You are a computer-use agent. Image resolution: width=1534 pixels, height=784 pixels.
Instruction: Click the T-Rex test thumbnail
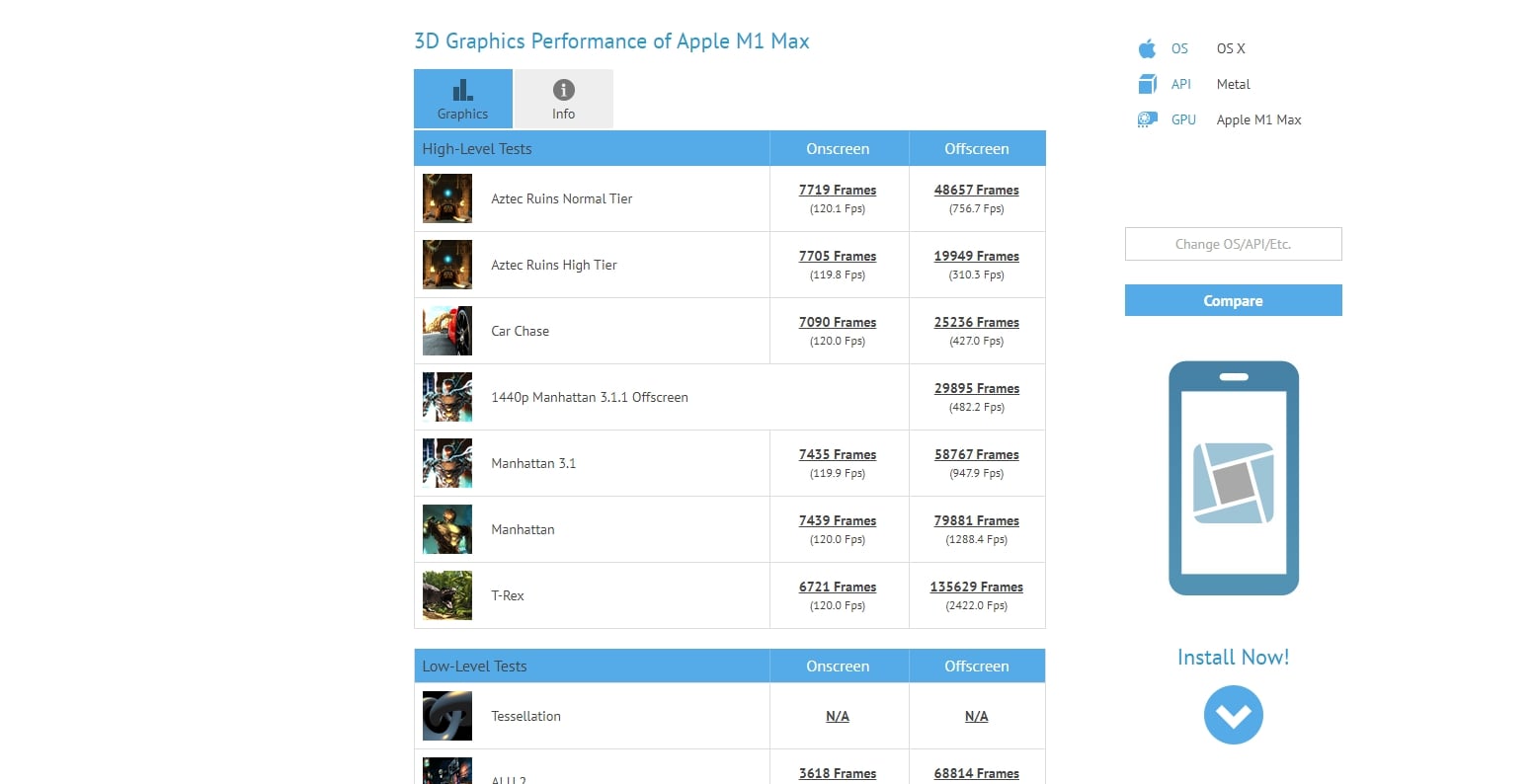click(447, 595)
